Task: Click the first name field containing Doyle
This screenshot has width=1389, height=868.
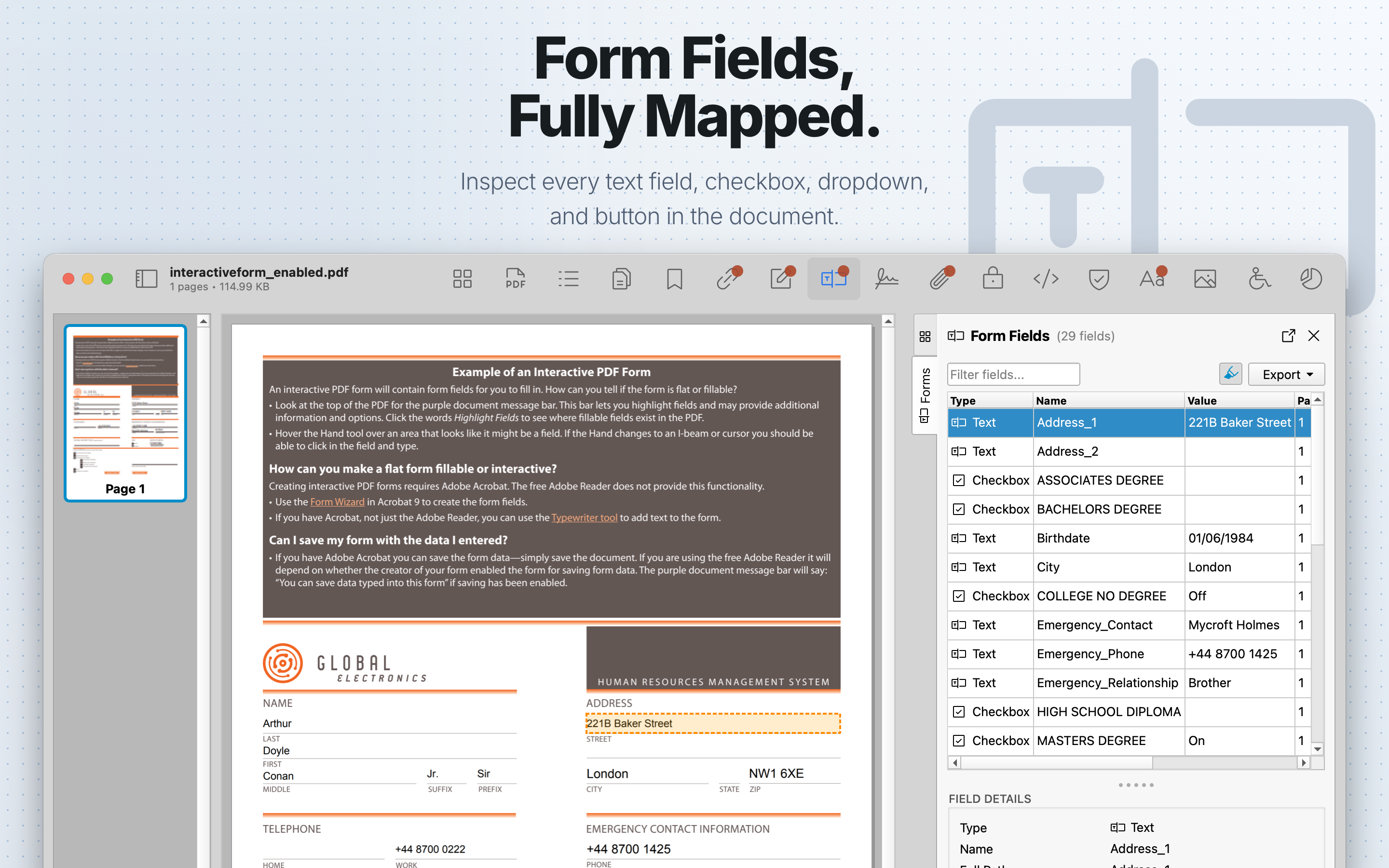Action: coord(389,750)
